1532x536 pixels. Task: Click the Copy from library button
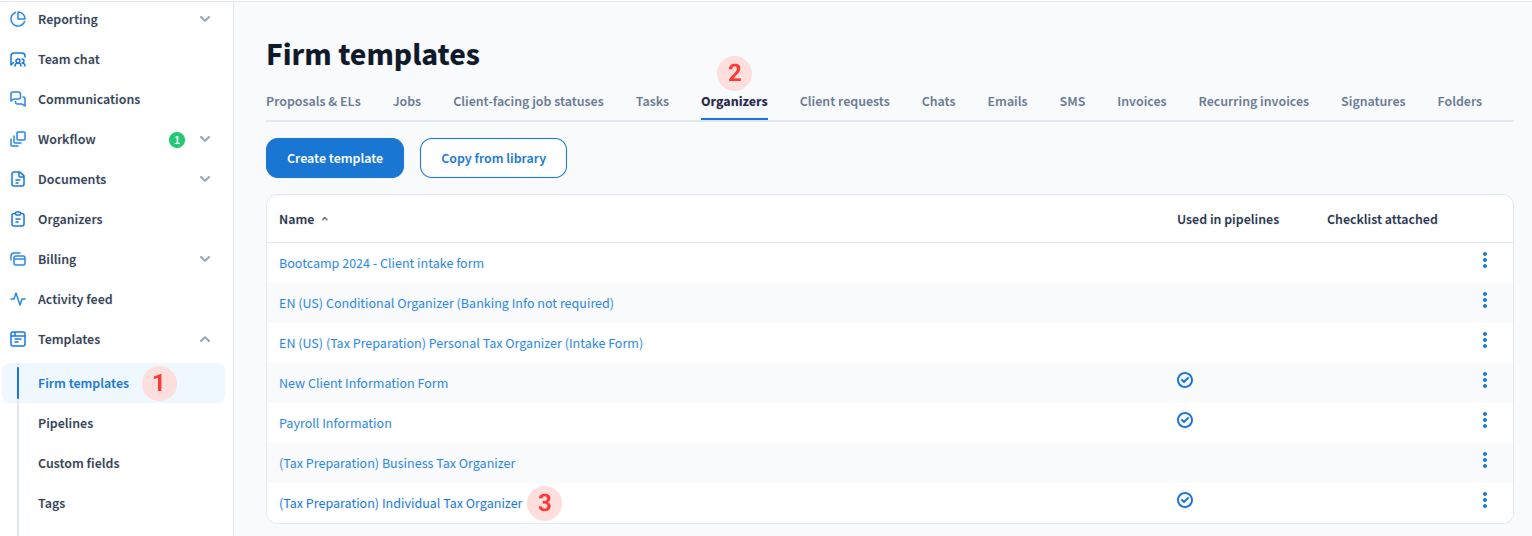point(493,158)
